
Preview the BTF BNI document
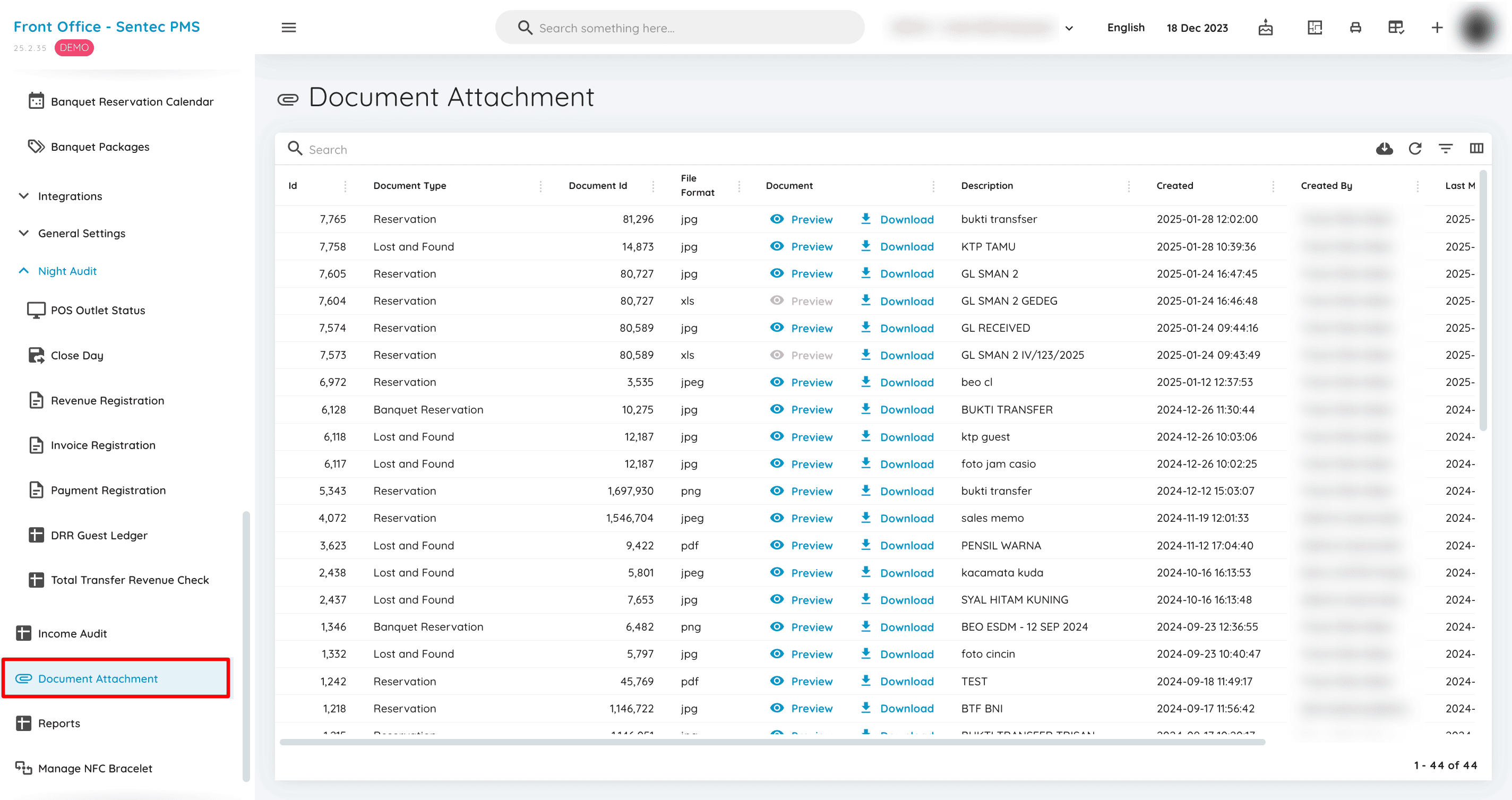801,709
